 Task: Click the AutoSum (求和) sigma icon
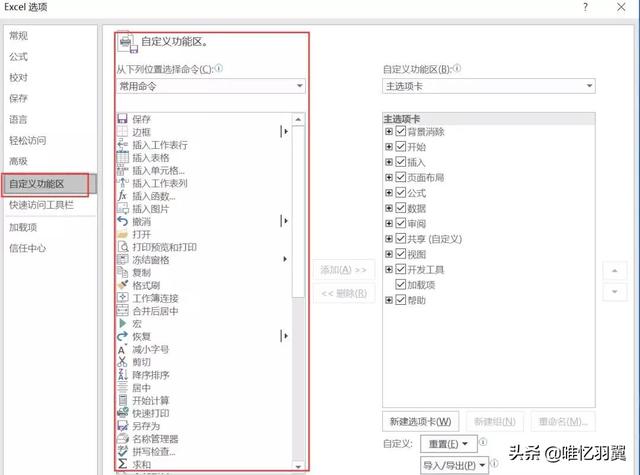point(122,464)
